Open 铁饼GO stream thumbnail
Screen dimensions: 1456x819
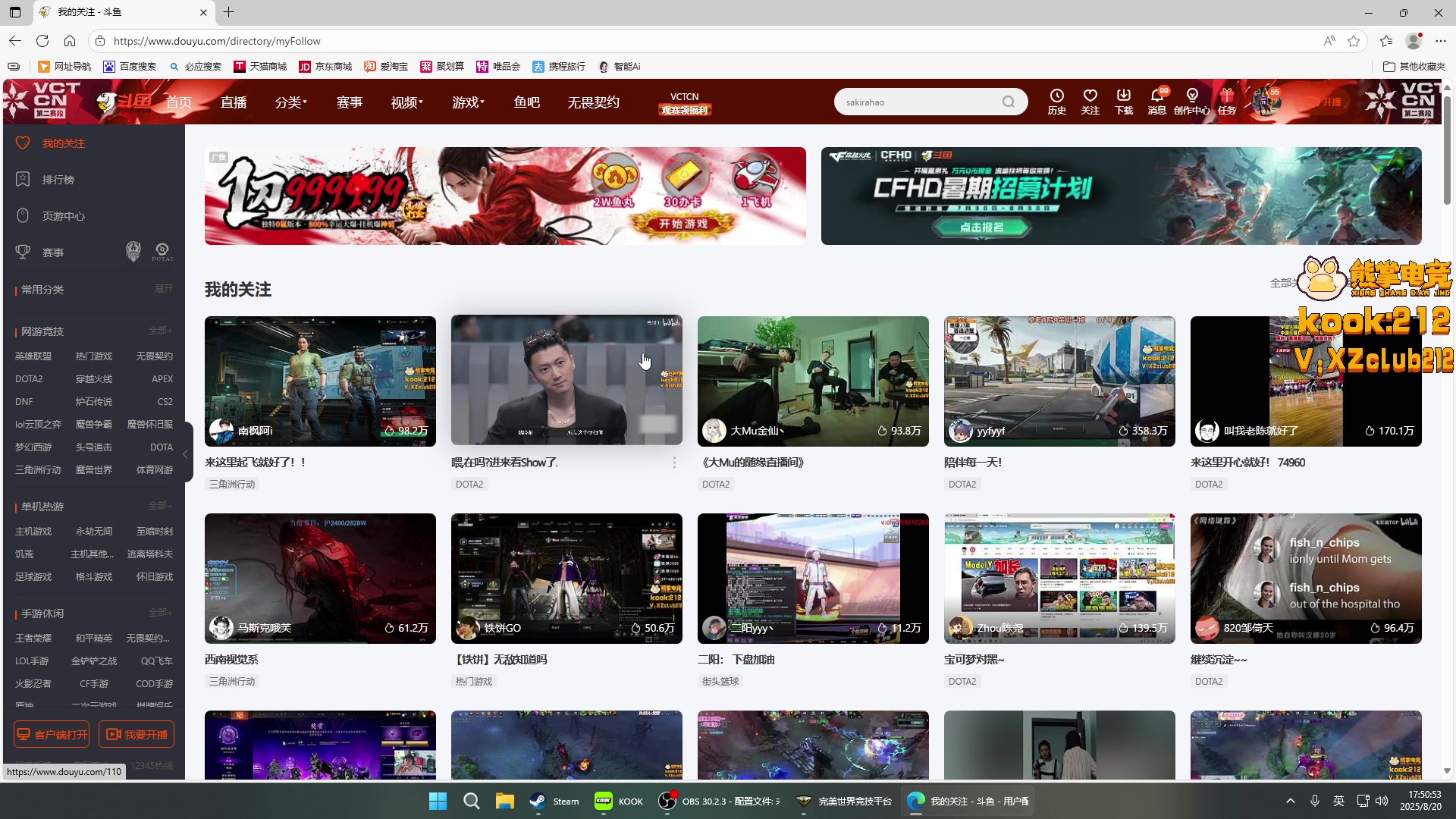pos(566,578)
